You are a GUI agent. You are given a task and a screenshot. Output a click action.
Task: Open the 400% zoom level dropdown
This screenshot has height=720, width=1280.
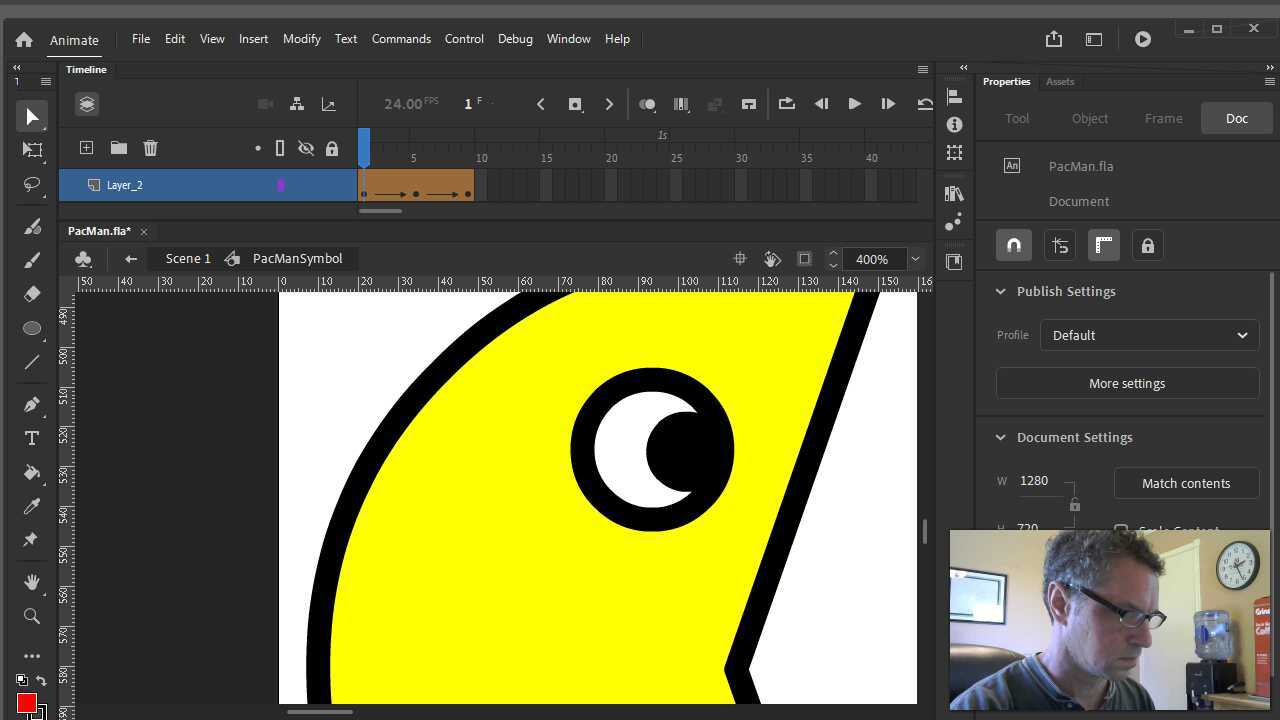click(x=914, y=259)
